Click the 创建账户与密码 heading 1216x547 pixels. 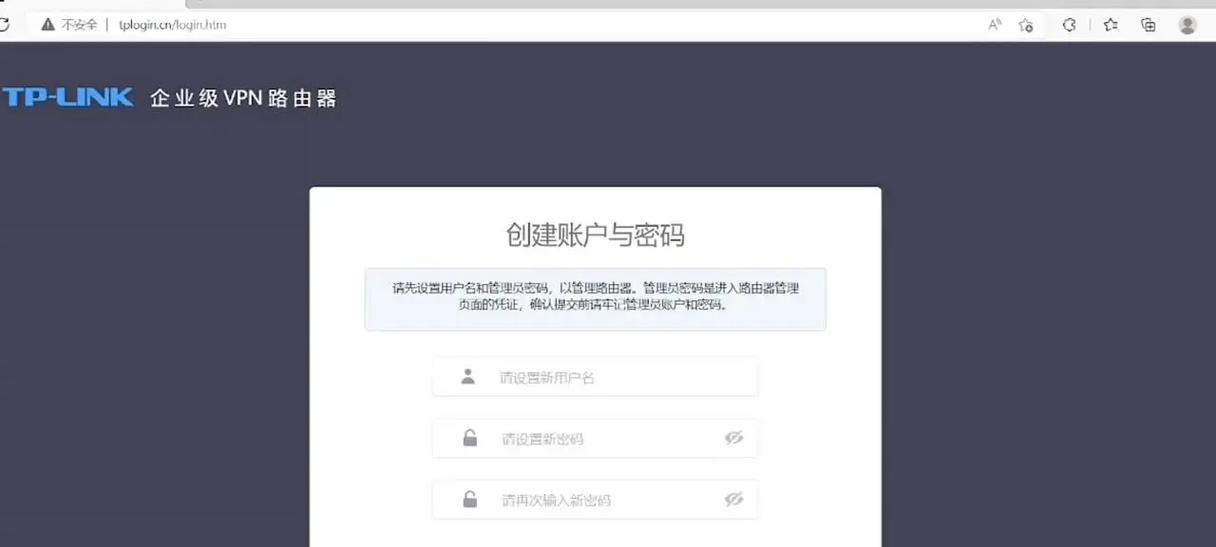click(595, 235)
